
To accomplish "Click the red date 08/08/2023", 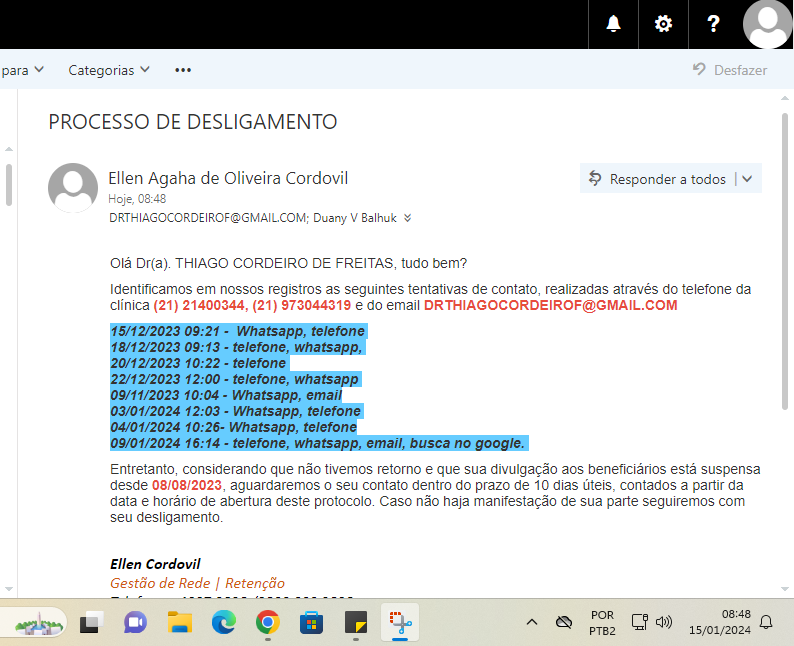I will 187,485.
